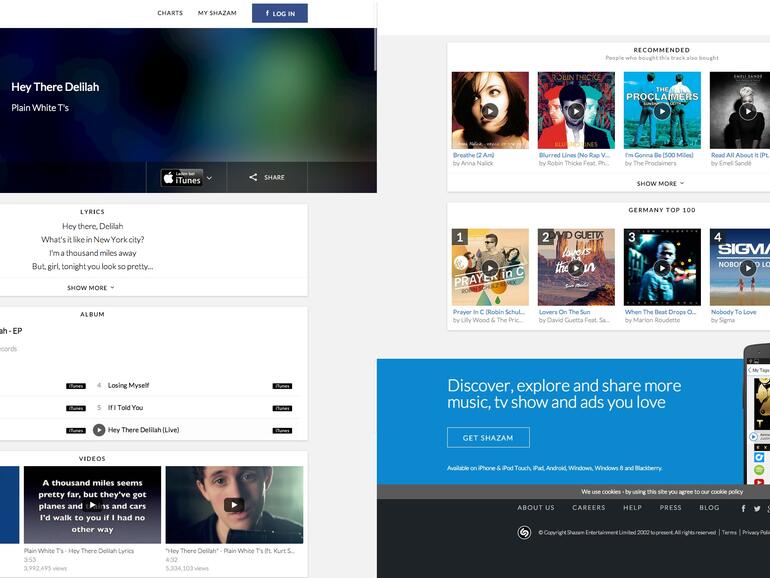The height and width of the screenshot is (578, 770).
Task: Click left iTunes badge for Hey There Delilah (Live)
Action: [x=76, y=431]
